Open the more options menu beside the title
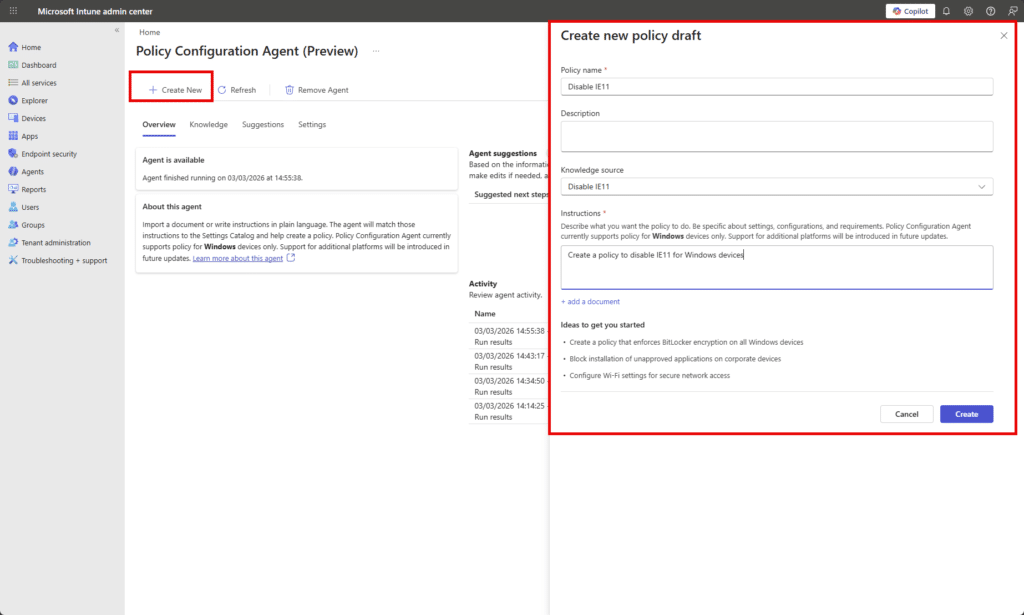The height and width of the screenshot is (615, 1024). tap(376, 50)
